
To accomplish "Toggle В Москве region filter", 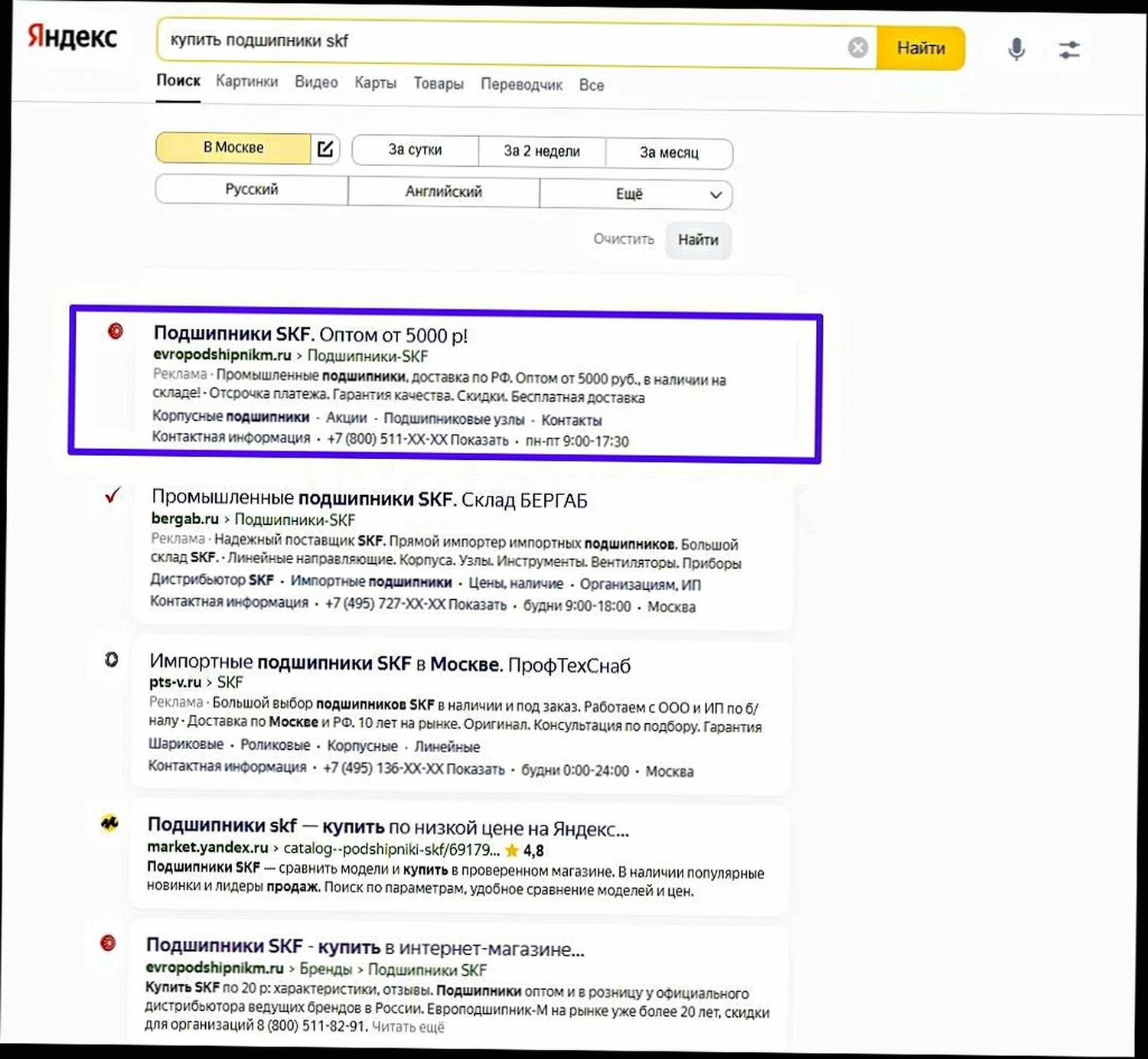I will point(233,147).
